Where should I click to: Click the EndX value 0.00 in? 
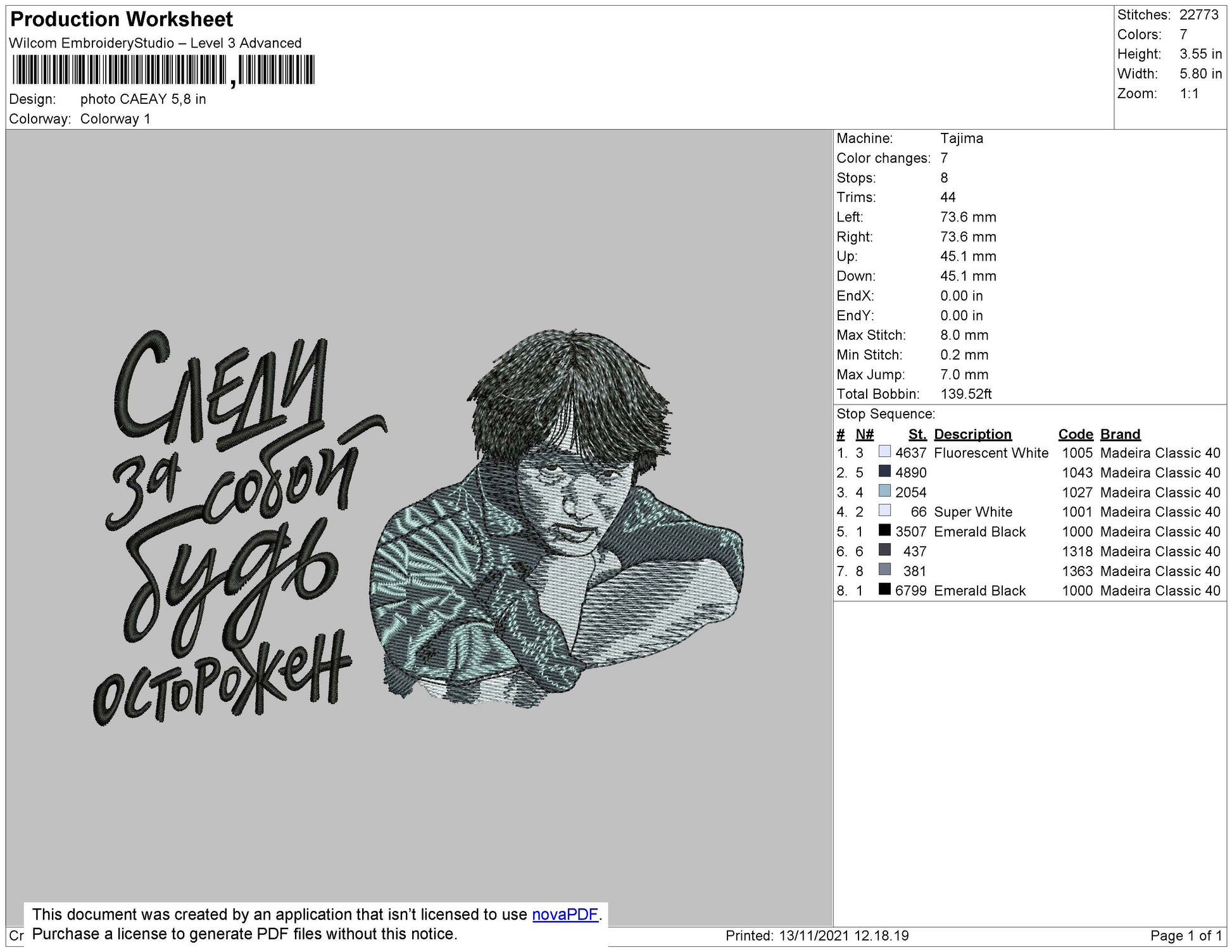point(962,296)
